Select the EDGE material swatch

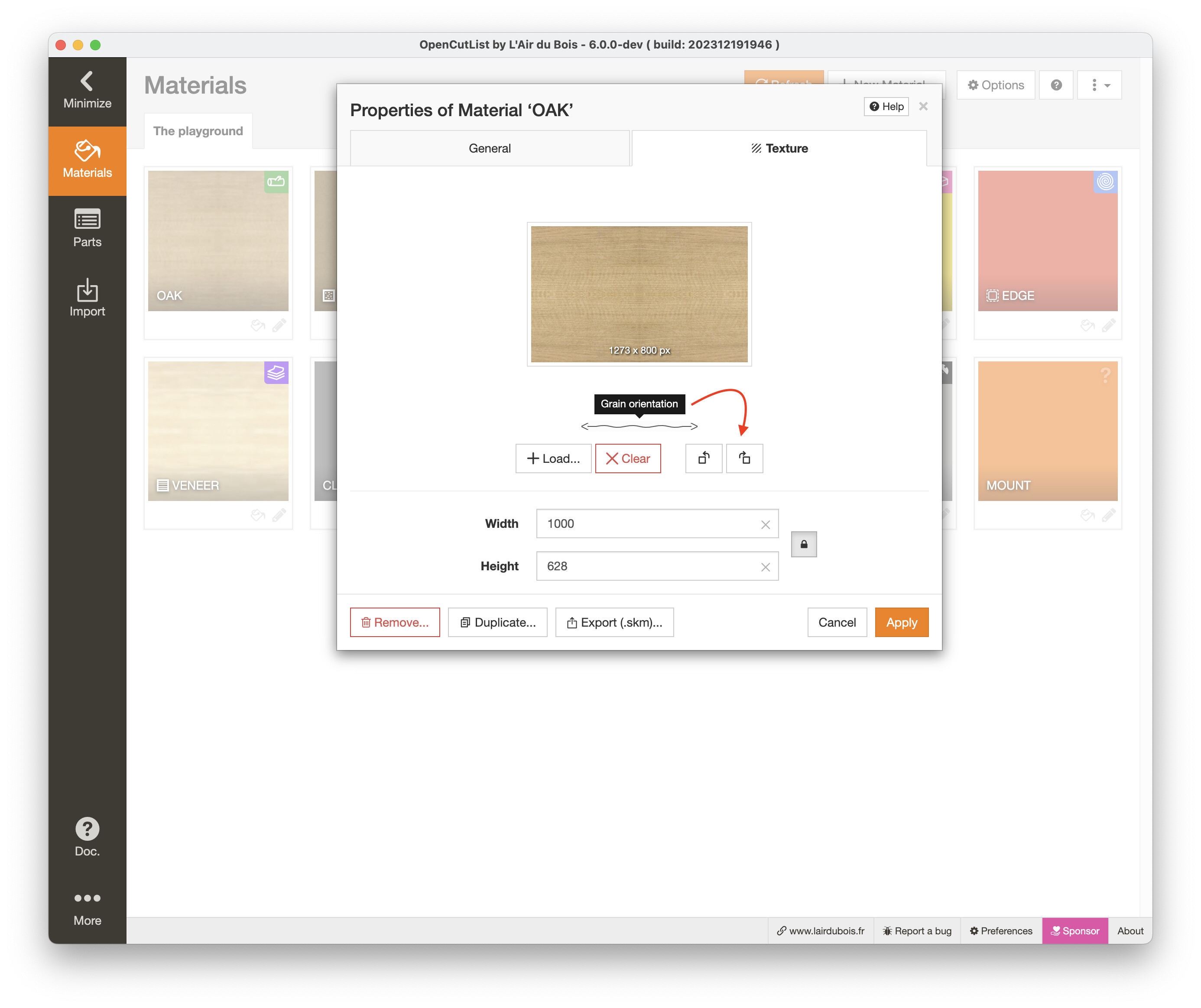[1047, 241]
